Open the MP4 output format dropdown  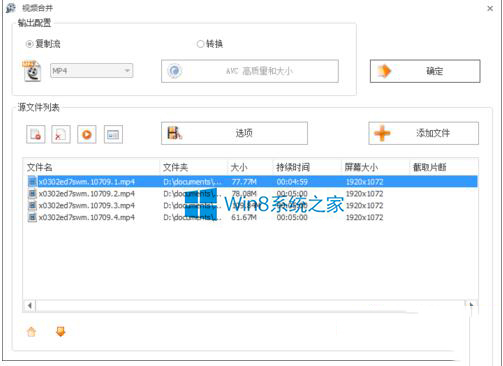92,71
